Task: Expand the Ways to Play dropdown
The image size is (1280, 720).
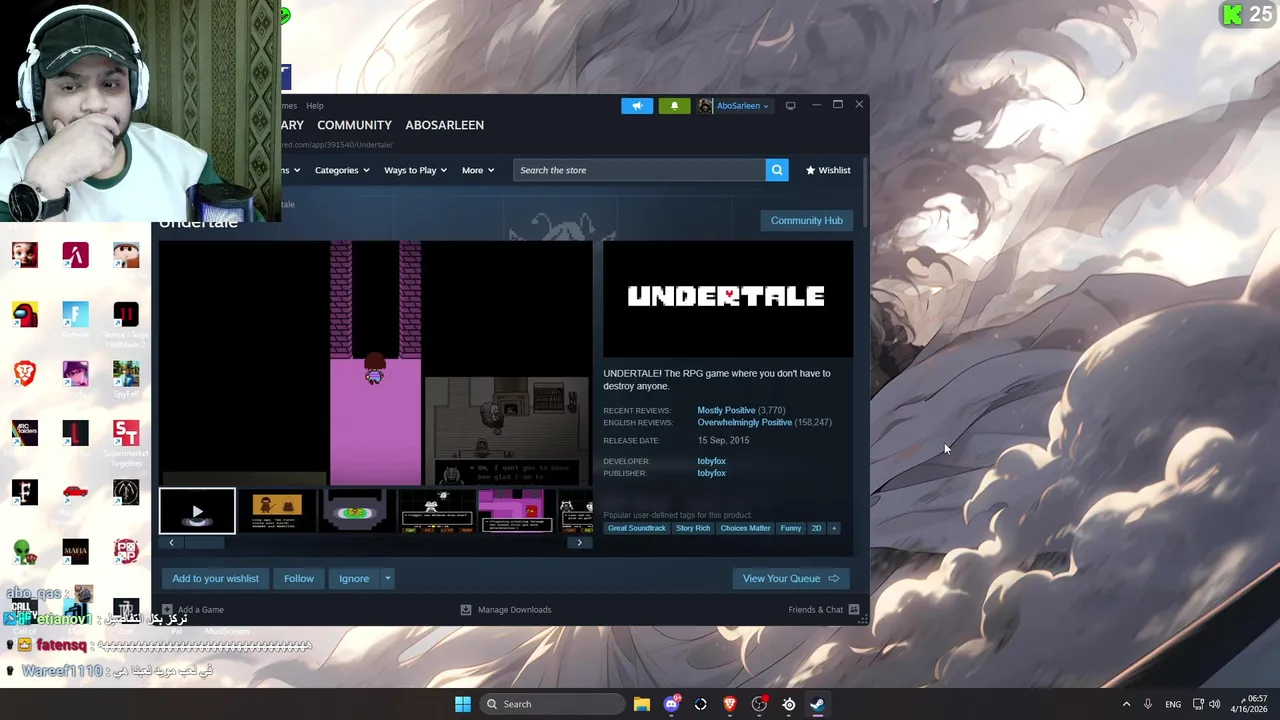Action: (416, 170)
